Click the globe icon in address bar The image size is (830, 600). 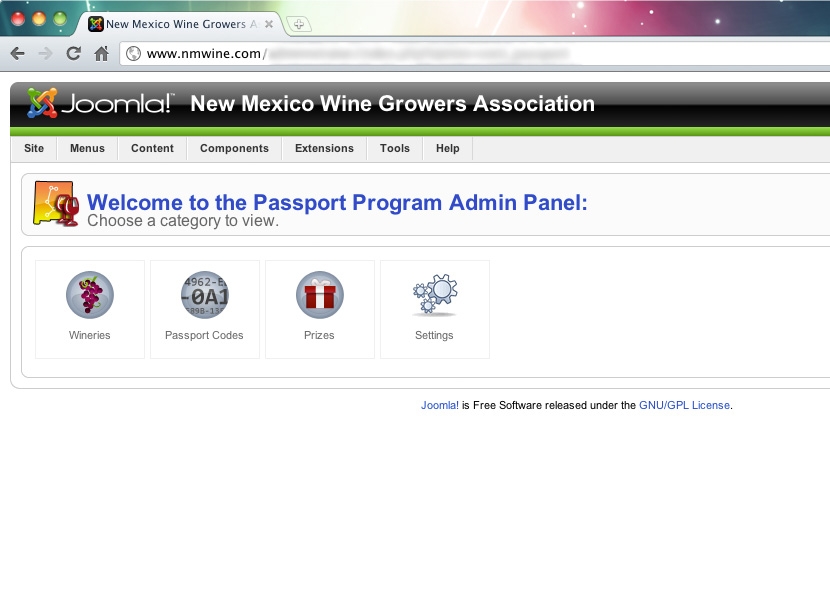pyautogui.click(x=133, y=53)
